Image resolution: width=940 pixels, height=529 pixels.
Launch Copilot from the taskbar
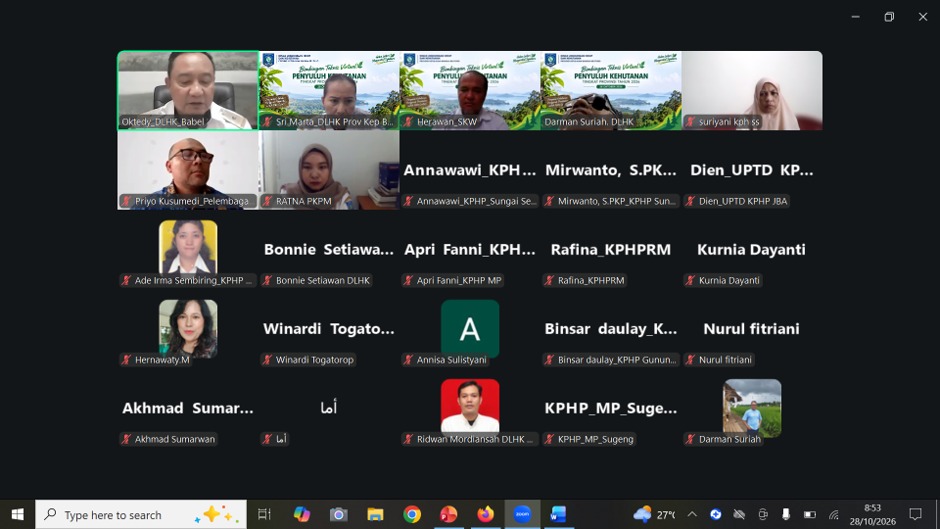(x=302, y=514)
